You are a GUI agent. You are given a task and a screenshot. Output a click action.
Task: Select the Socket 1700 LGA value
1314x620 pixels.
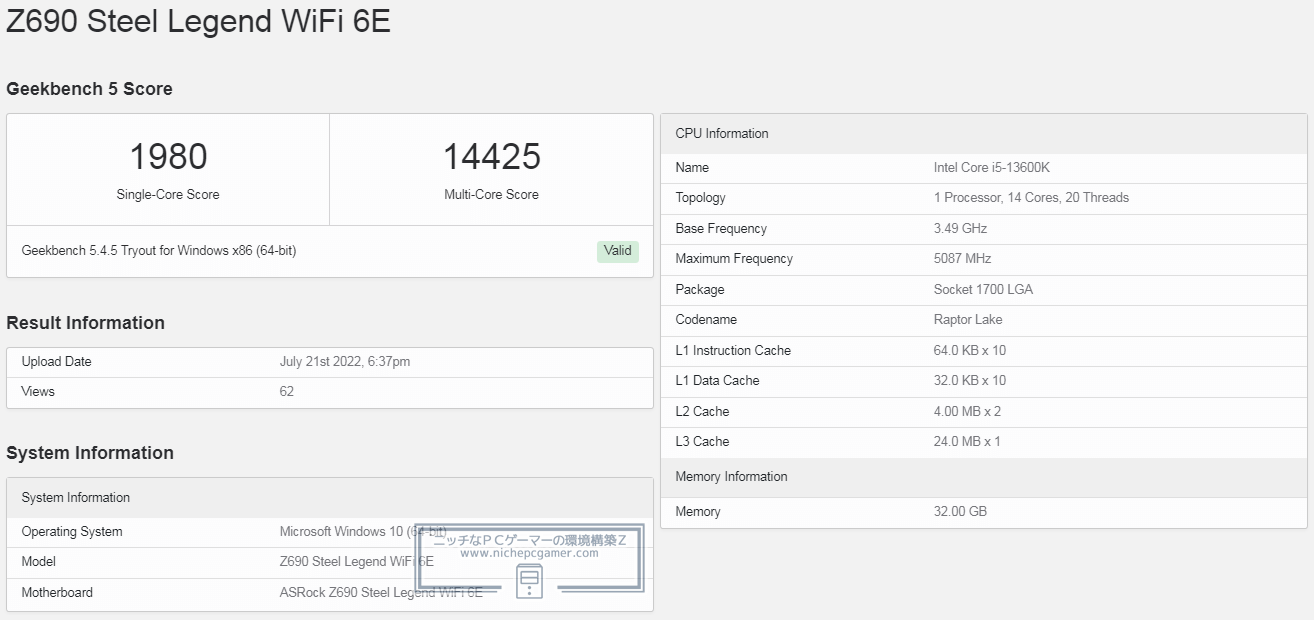pyautogui.click(x=983, y=290)
